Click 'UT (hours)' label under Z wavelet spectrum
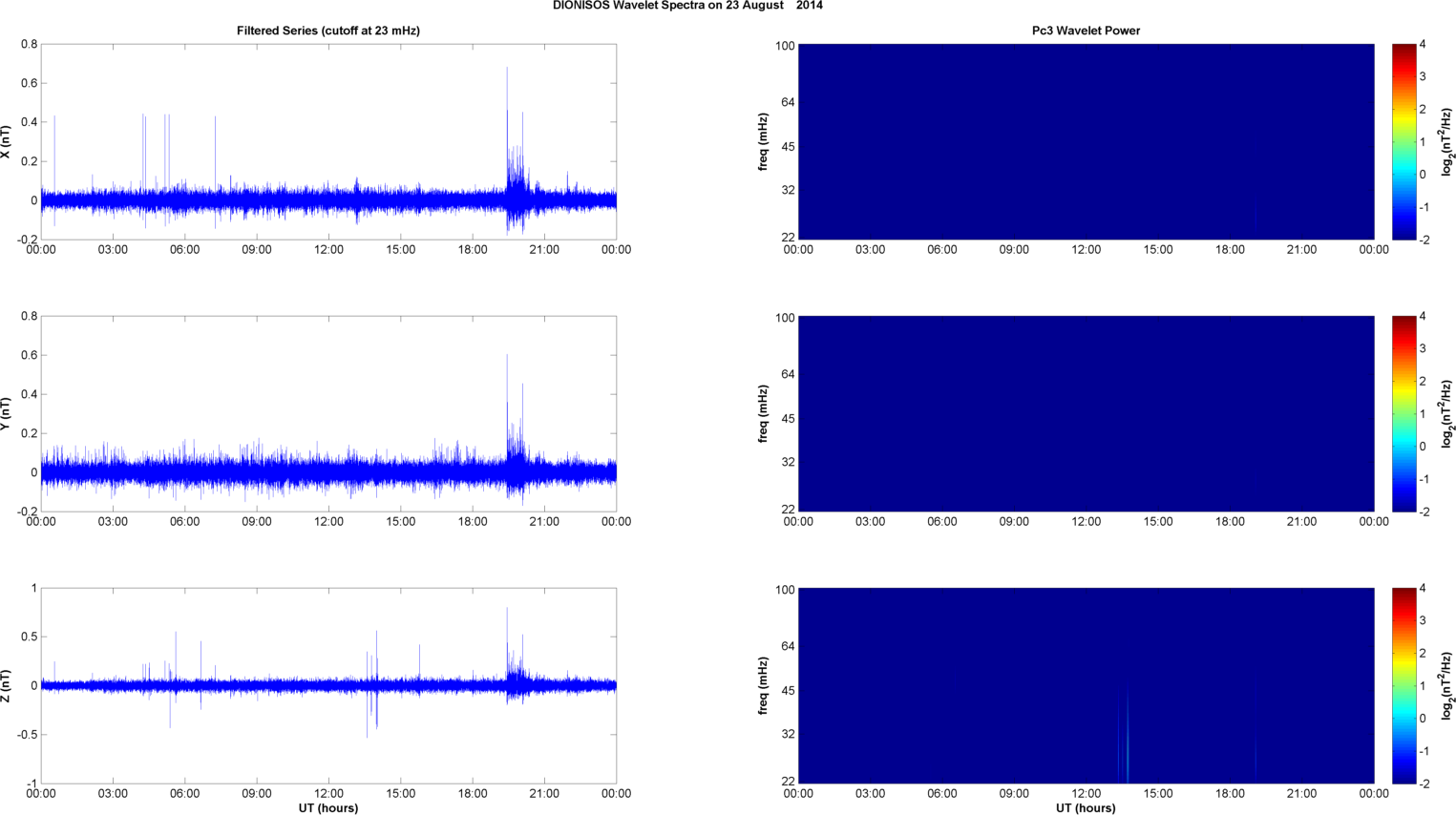 pos(1086,808)
